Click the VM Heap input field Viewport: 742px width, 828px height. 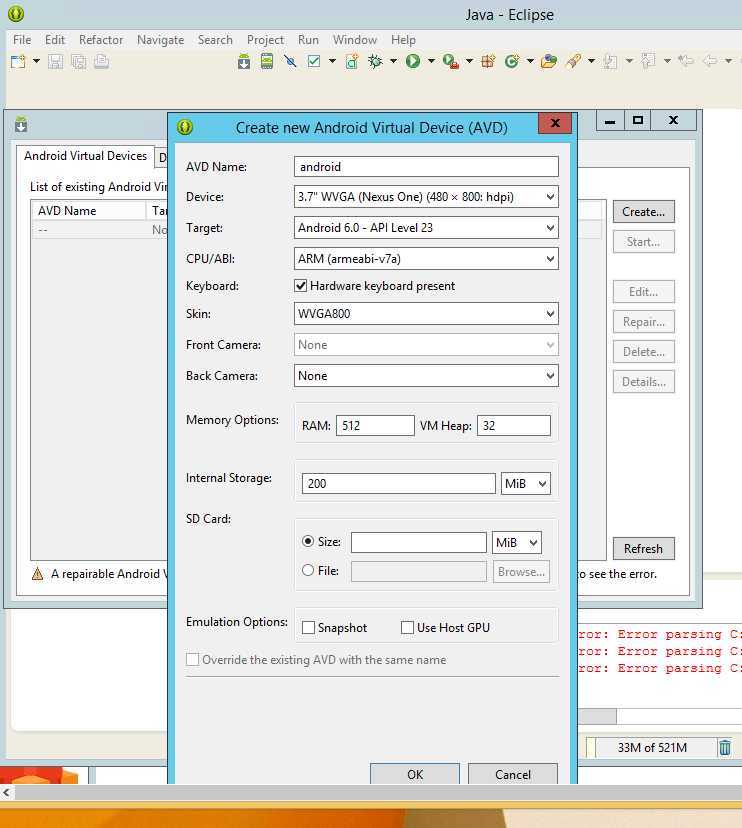[x=514, y=426]
